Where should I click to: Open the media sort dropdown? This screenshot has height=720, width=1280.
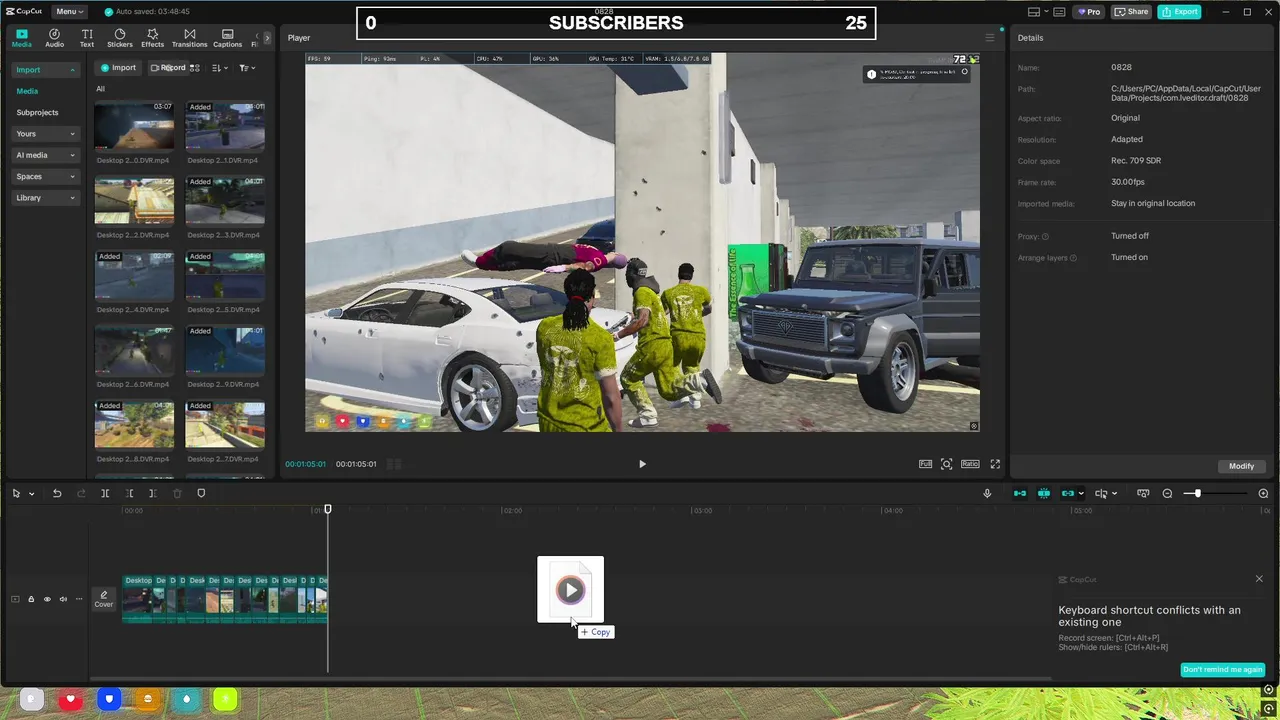click(x=220, y=68)
